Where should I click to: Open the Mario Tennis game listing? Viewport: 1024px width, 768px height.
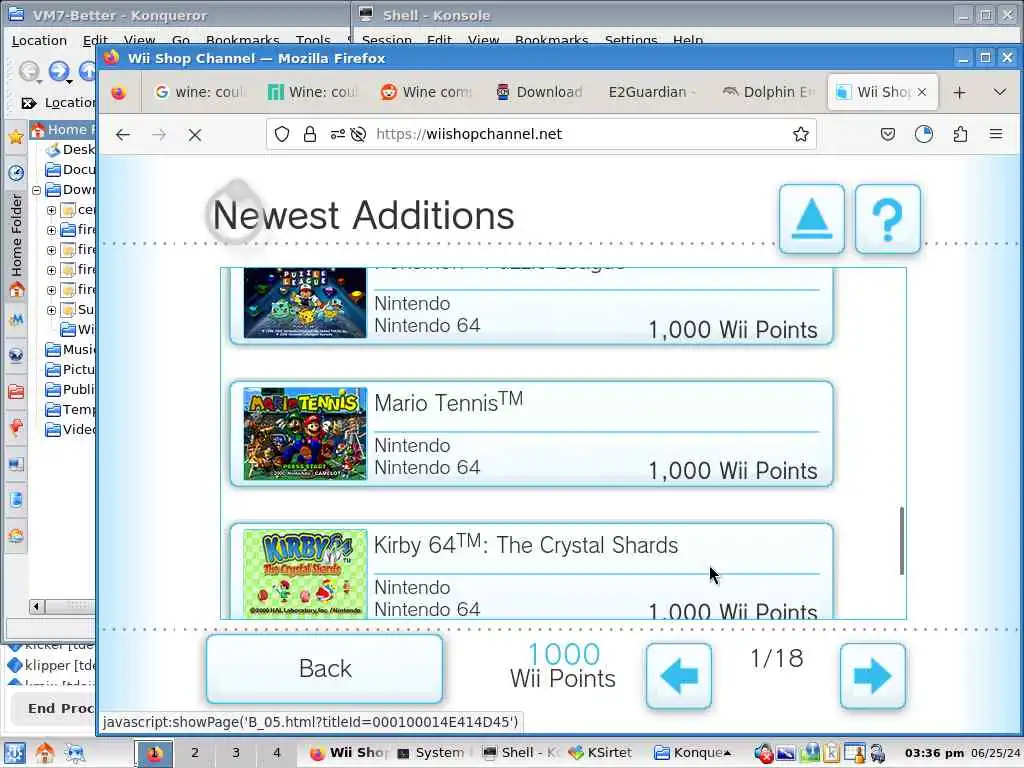[x=531, y=434]
